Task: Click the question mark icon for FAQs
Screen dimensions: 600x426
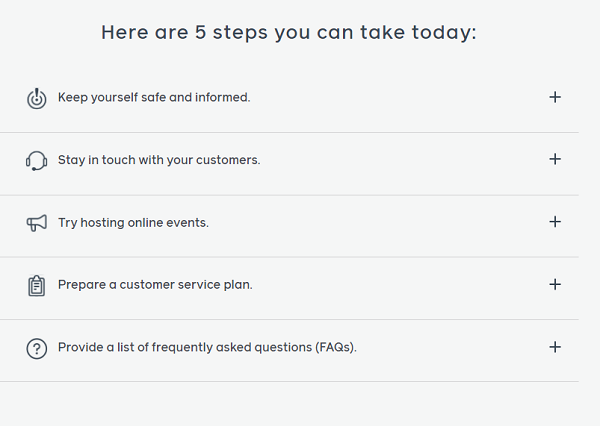Action: 37,348
